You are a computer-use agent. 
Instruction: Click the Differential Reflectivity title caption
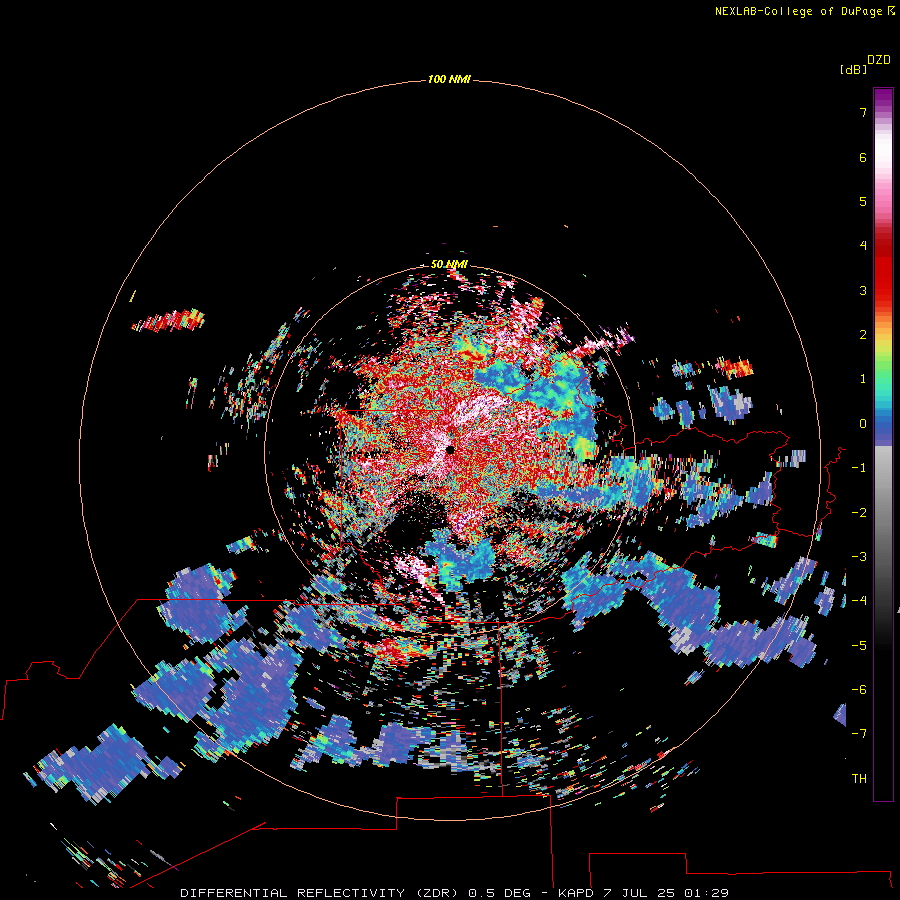pyautogui.click(x=454, y=893)
